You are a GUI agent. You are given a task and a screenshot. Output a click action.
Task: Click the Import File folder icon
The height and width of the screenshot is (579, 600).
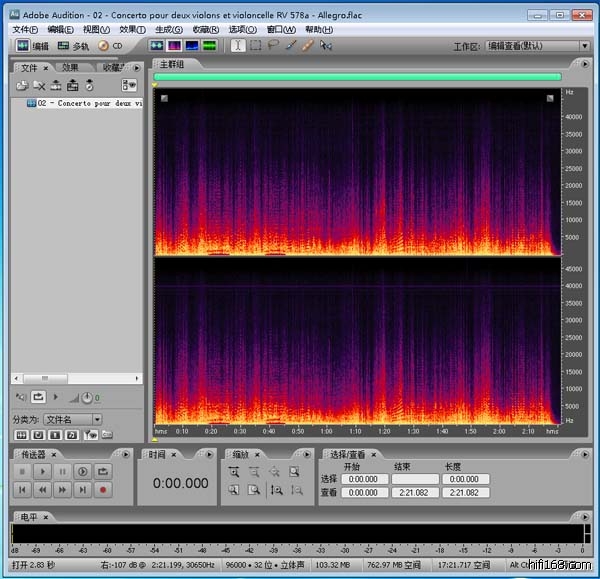coord(23,86)
